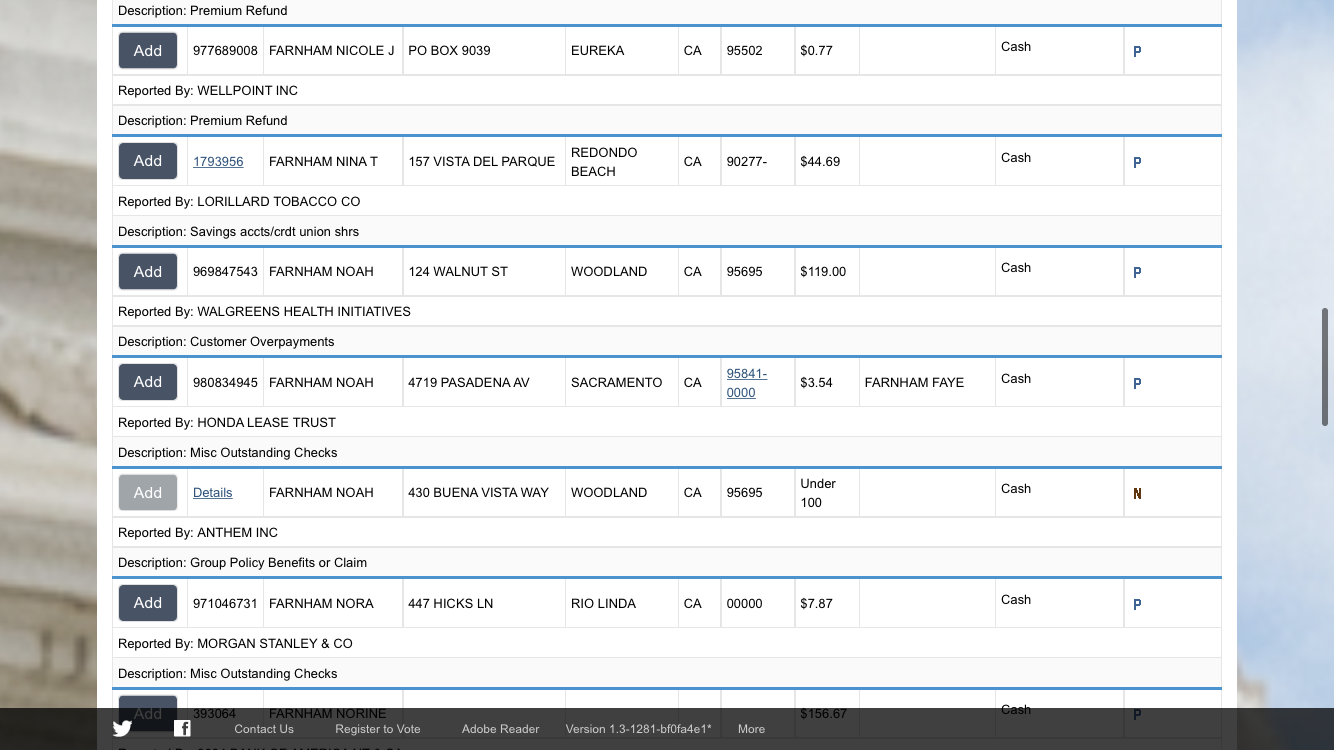Image resolution: width=1334 pixels, height=750 pixels.
Task: Open property ID 1793956 link
Action: click(218, 161)
